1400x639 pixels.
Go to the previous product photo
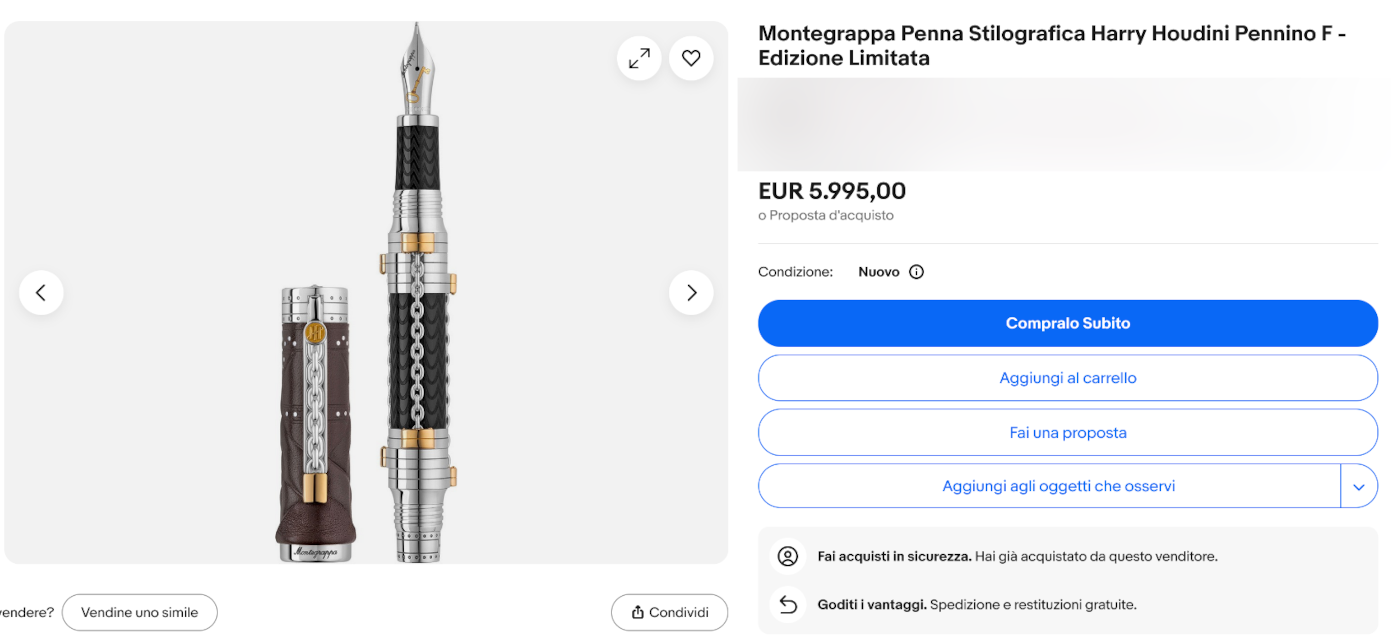click(x=41, y=293)
